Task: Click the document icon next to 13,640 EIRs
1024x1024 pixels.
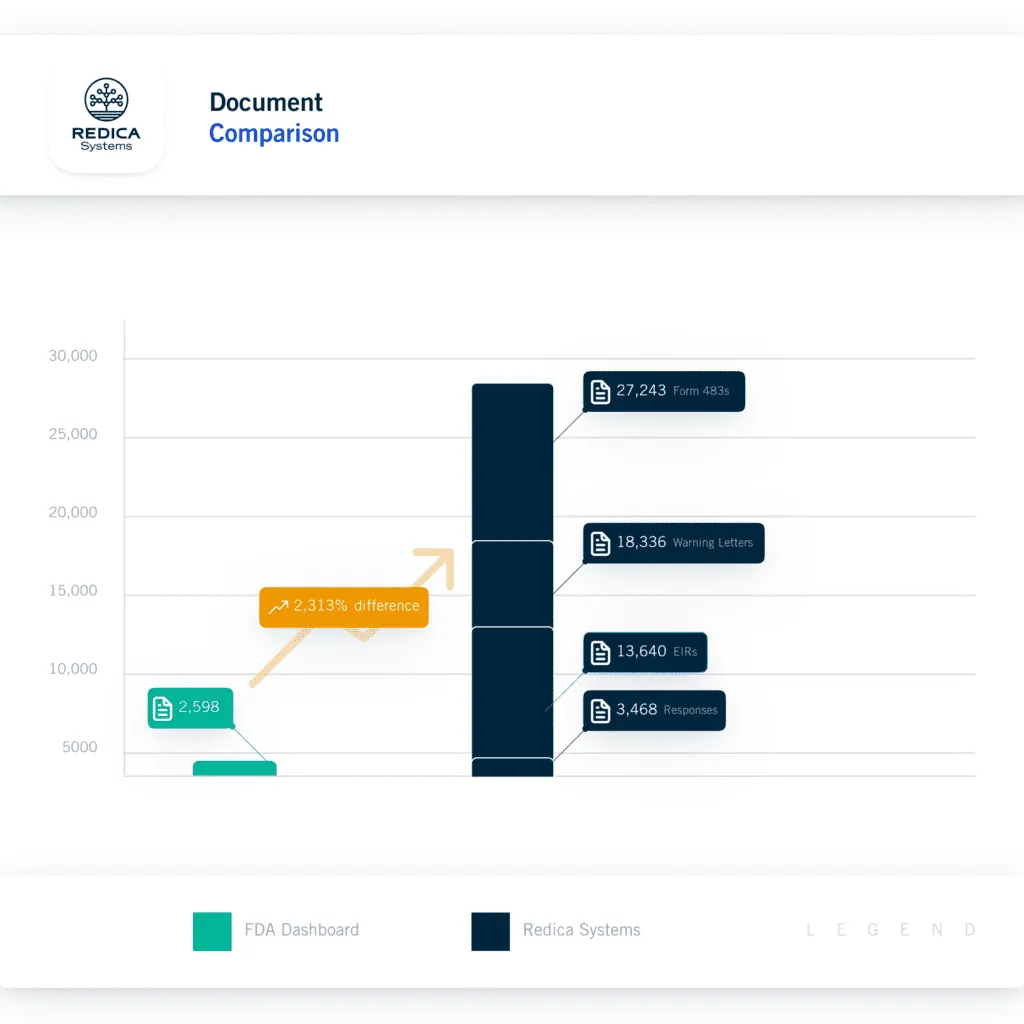Action: point(599,652)
